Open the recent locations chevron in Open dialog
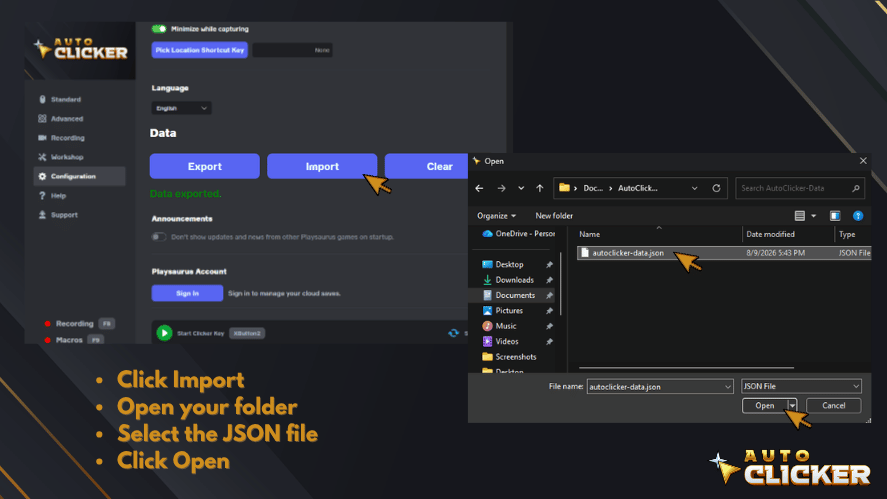887x499 pixels. (x=521, y=188)
